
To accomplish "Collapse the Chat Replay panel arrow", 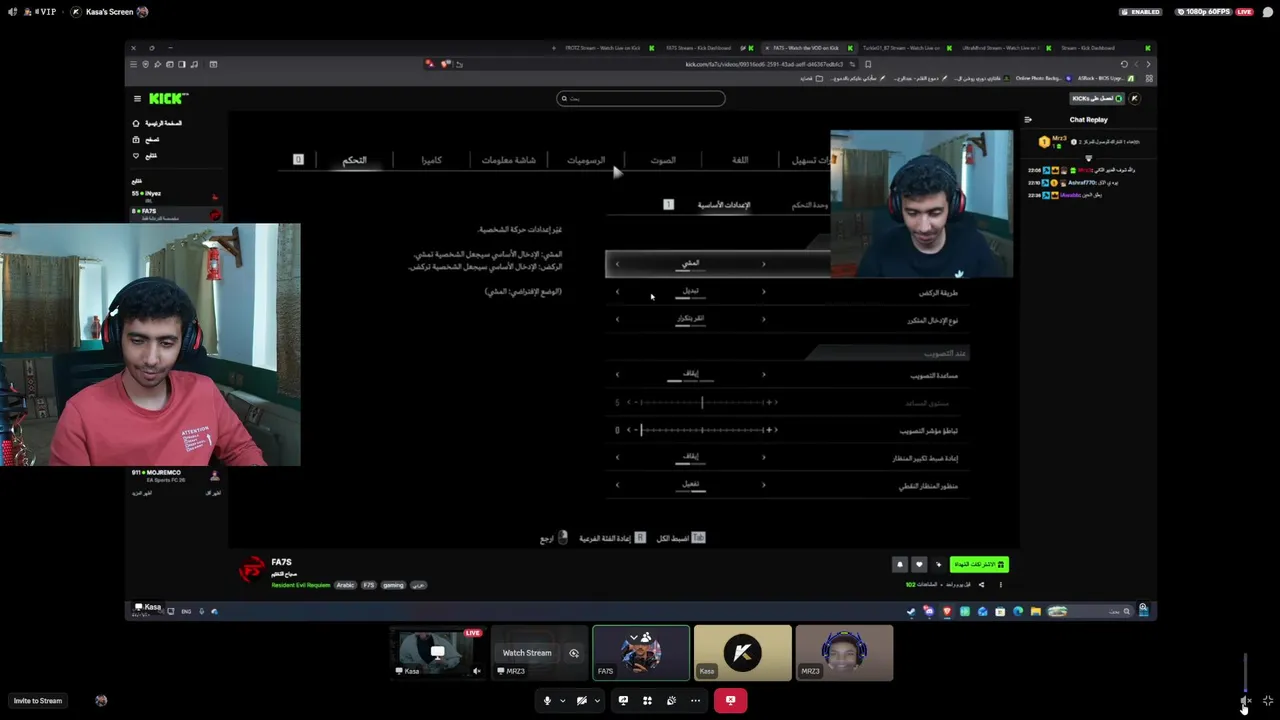I will (x=1028, y=120).
